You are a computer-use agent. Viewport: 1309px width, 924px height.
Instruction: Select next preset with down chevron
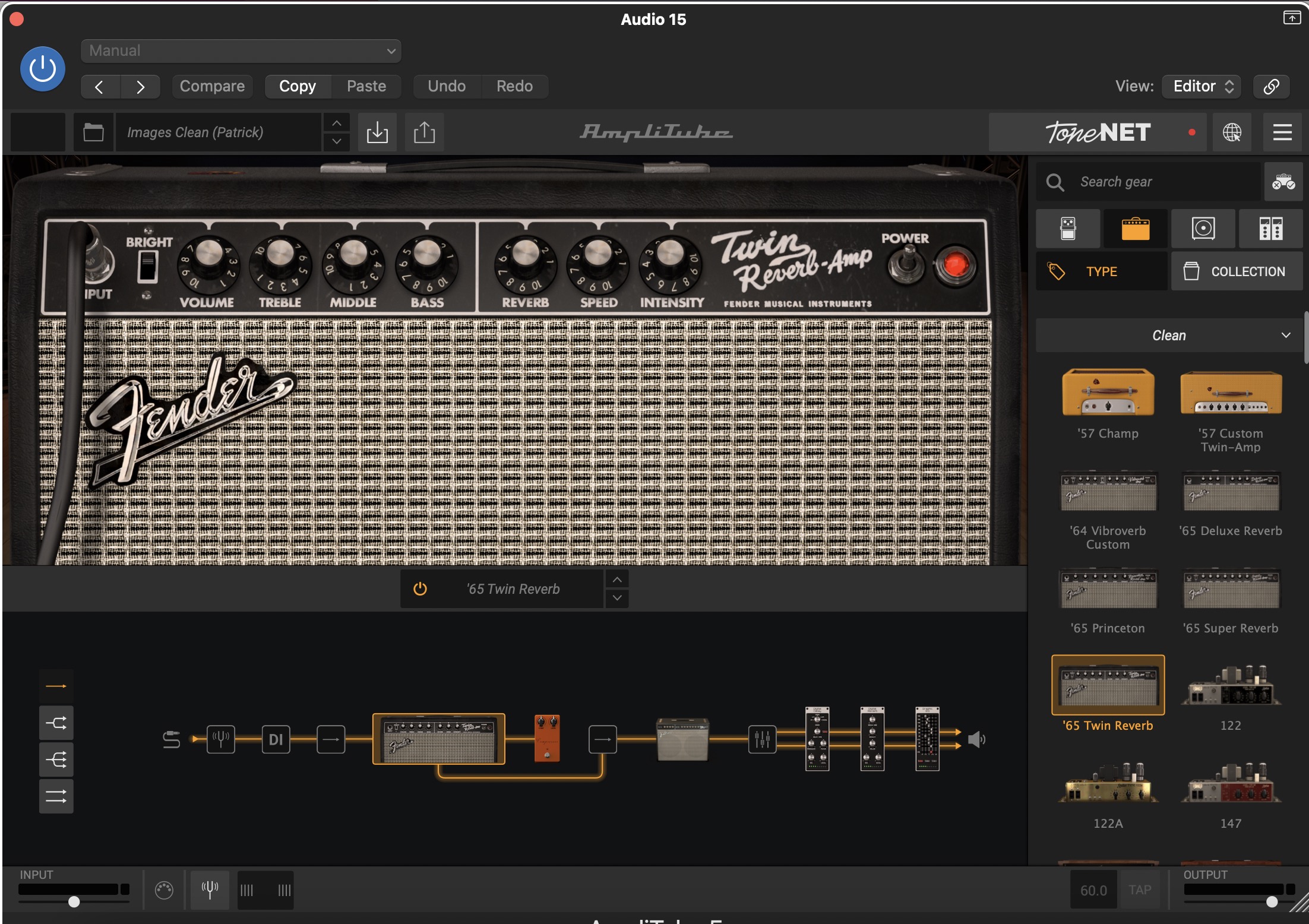pyautogui.click(x=336, y=141)
